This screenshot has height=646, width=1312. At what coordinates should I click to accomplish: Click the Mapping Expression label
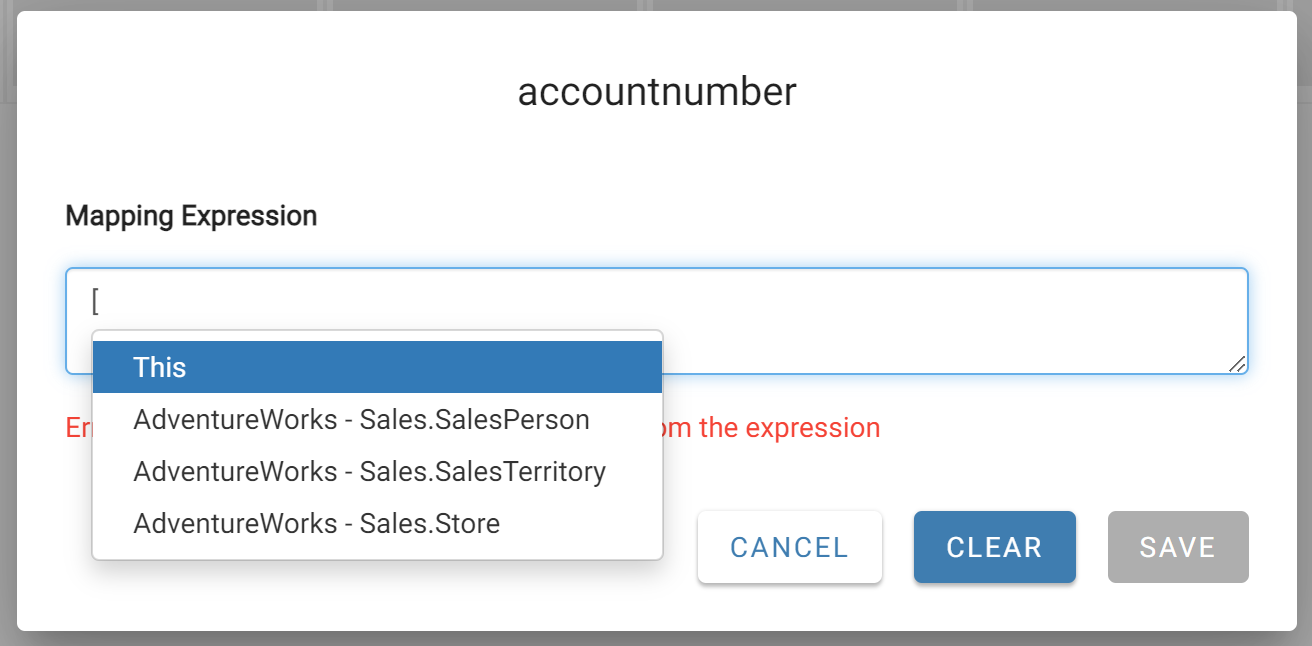(x=190, y=215)
